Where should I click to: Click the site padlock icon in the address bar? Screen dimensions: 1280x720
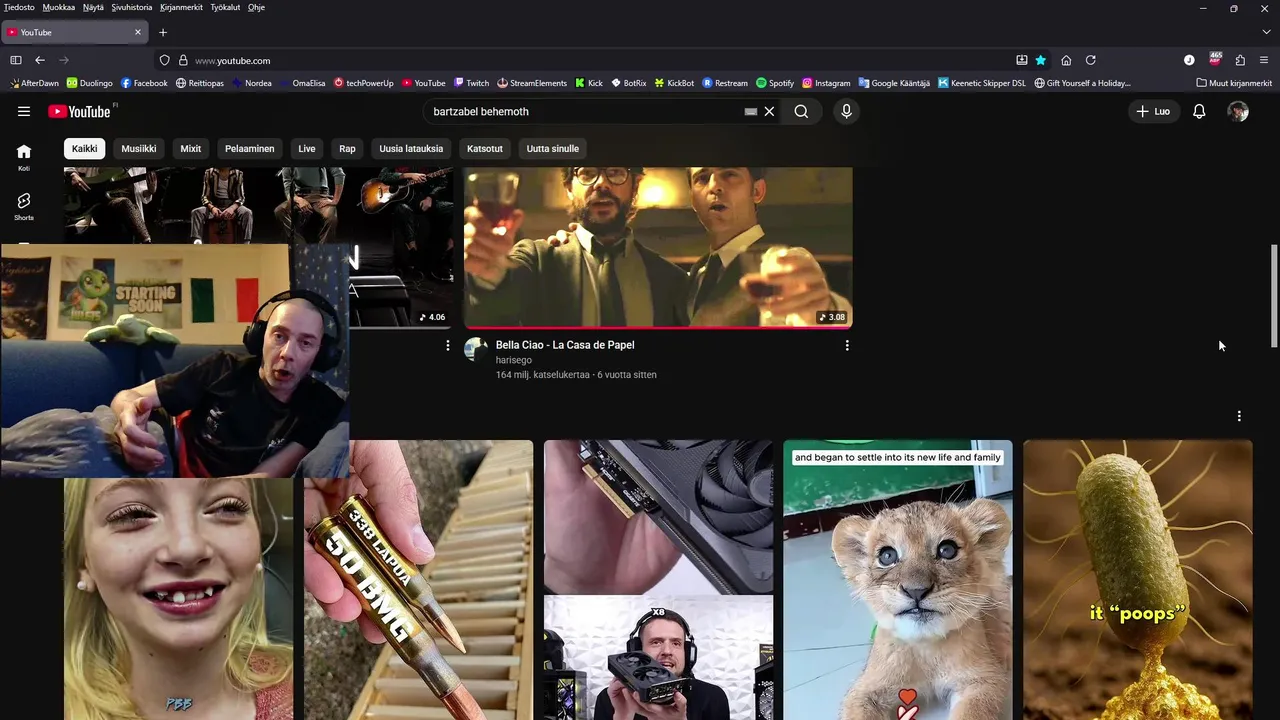coord(183,60)
